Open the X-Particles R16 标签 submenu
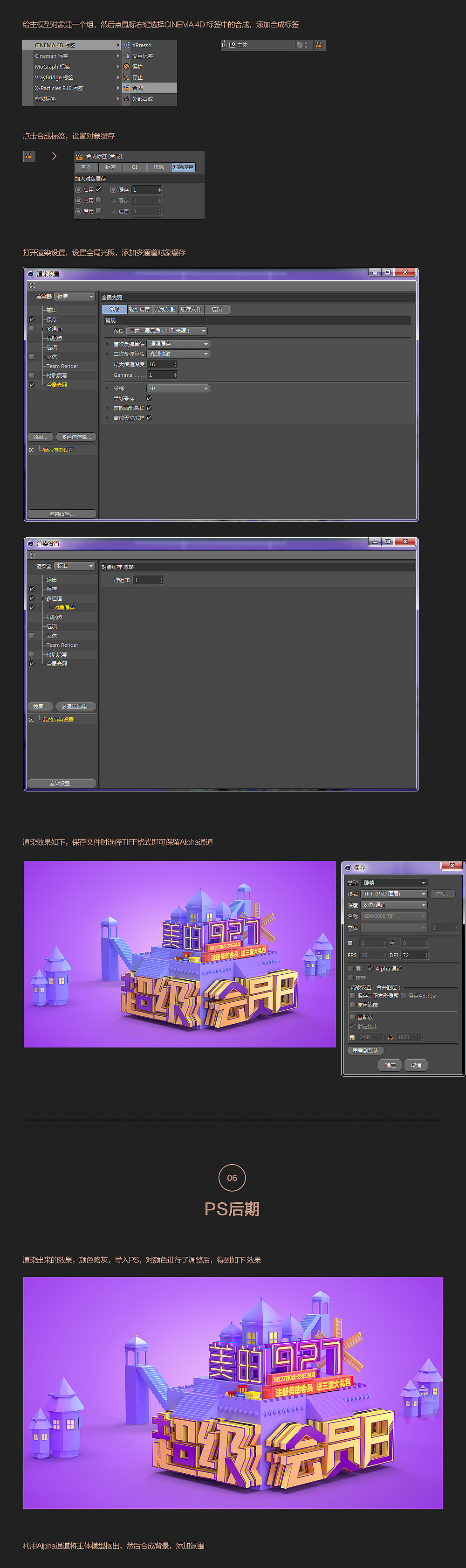Screen dimensions: 466x1568 [x=72, y=88]
